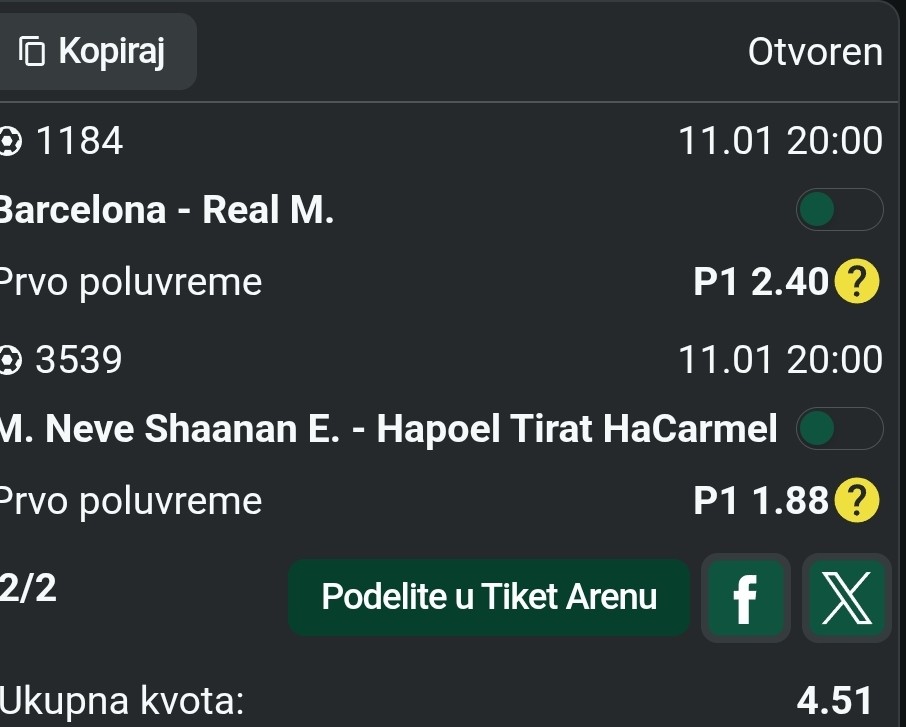Toggle the Neve Shaanan - Hapoel Tirat switch

[x=839, y=428]
